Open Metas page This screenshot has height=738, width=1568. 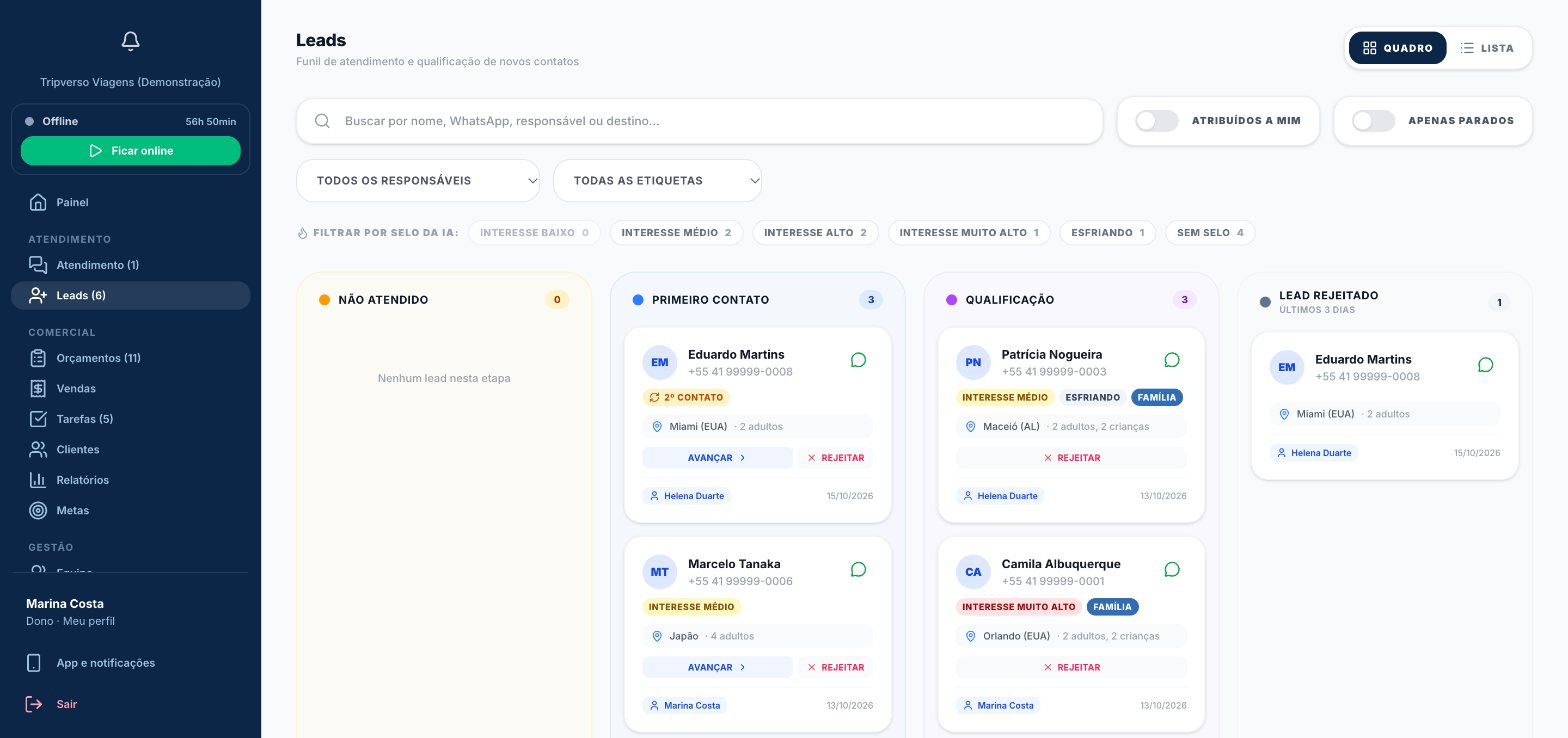[x=130, y=510]
